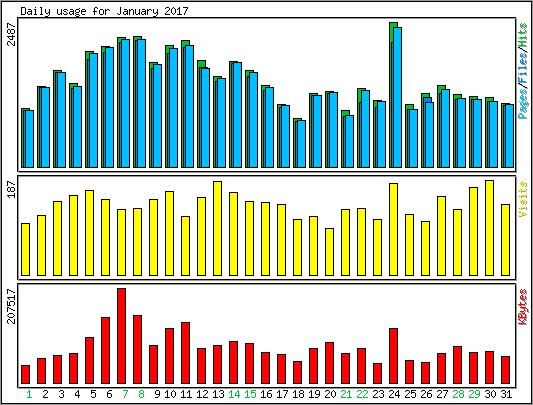Click the chart title 'Daily usage for January 2017'
This screenshot has width=533, height=405.
104,11
